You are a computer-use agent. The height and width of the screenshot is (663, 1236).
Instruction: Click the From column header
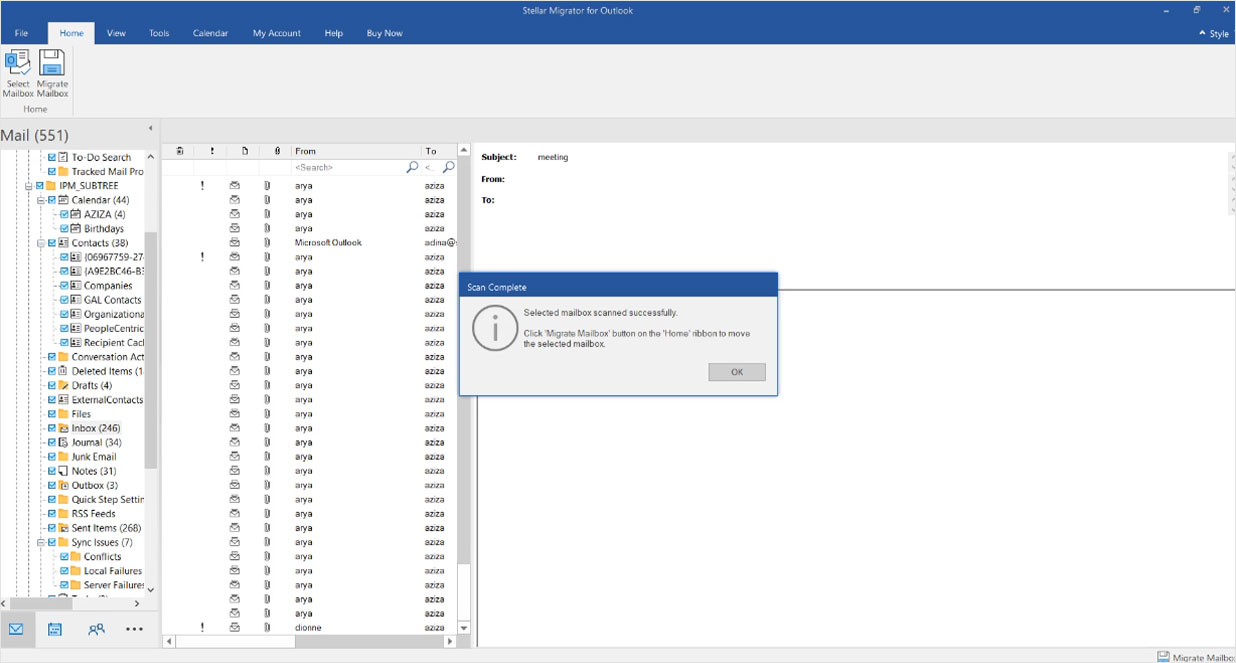[355, 151]
